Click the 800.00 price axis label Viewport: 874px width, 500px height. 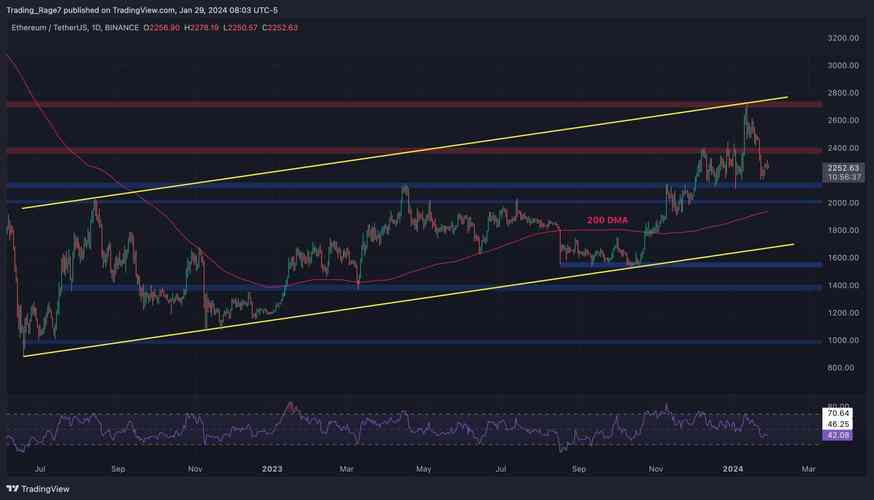(841, 367)
